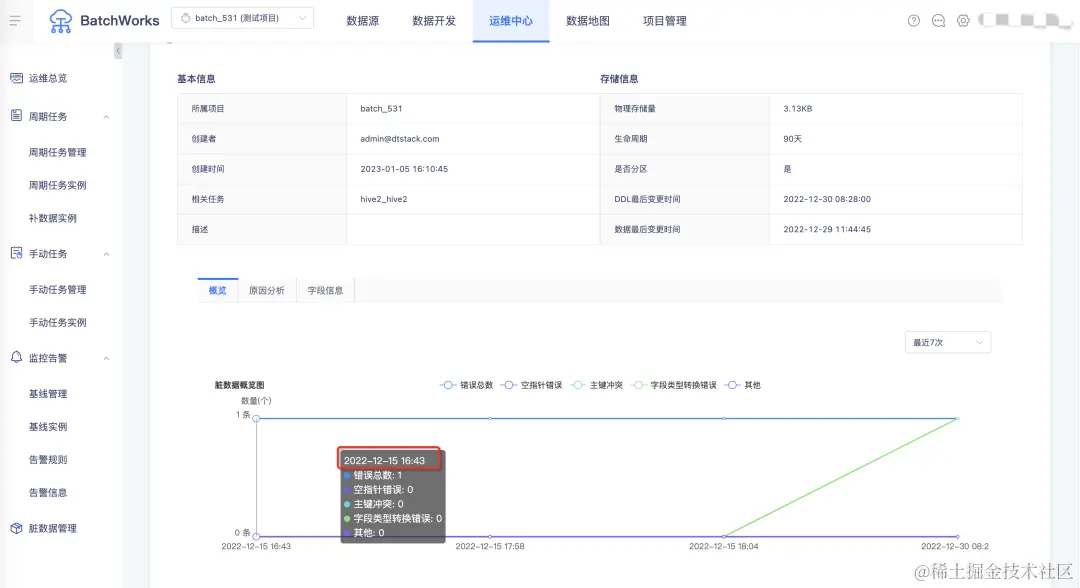Click the 运维总览 icon
This screenshot has width=1080, height=588.
pos(17,78)
